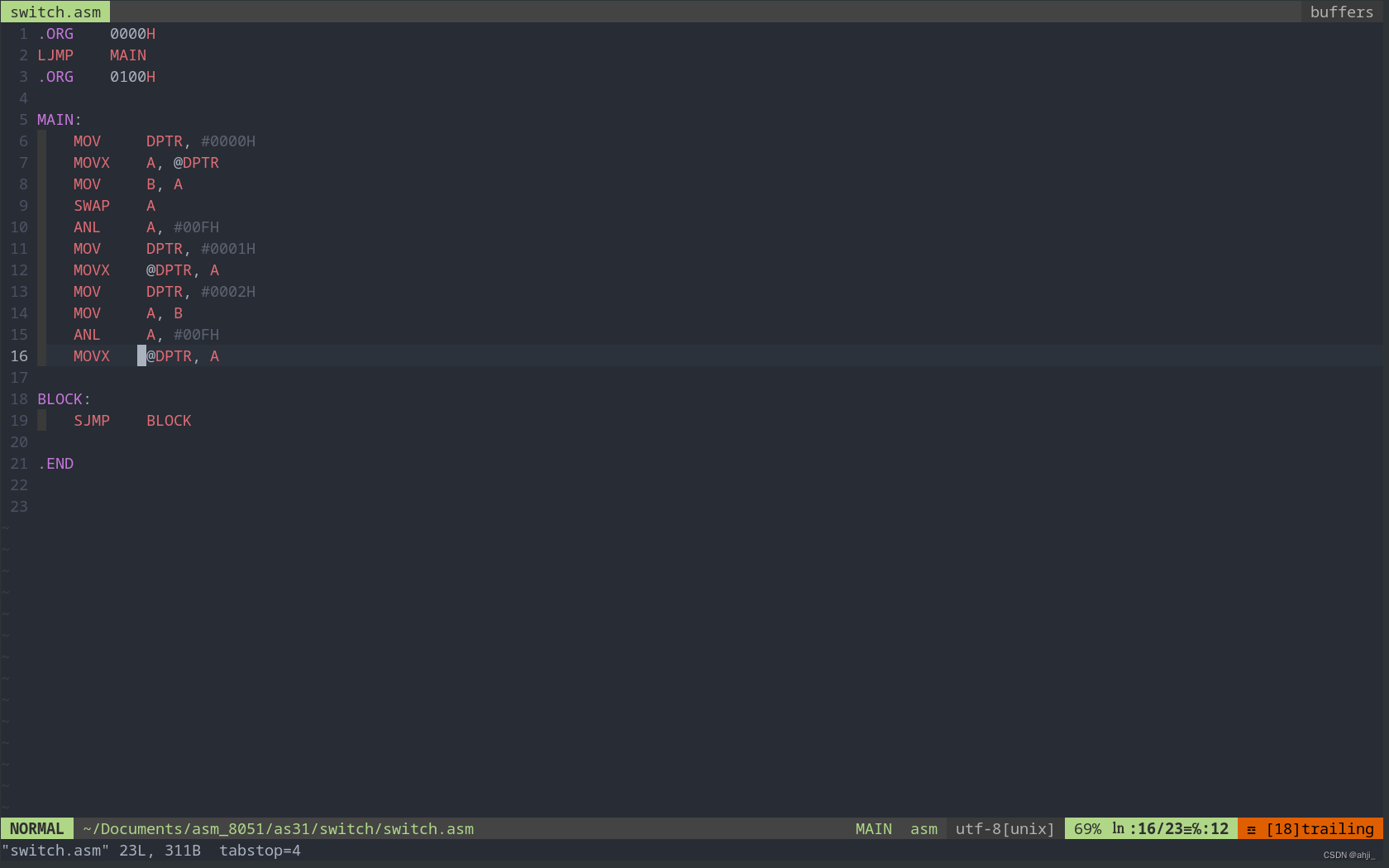Click the utf-8[unix] encoding indicator
This screenshot has height=868, width=1389.
point(1005,828)
